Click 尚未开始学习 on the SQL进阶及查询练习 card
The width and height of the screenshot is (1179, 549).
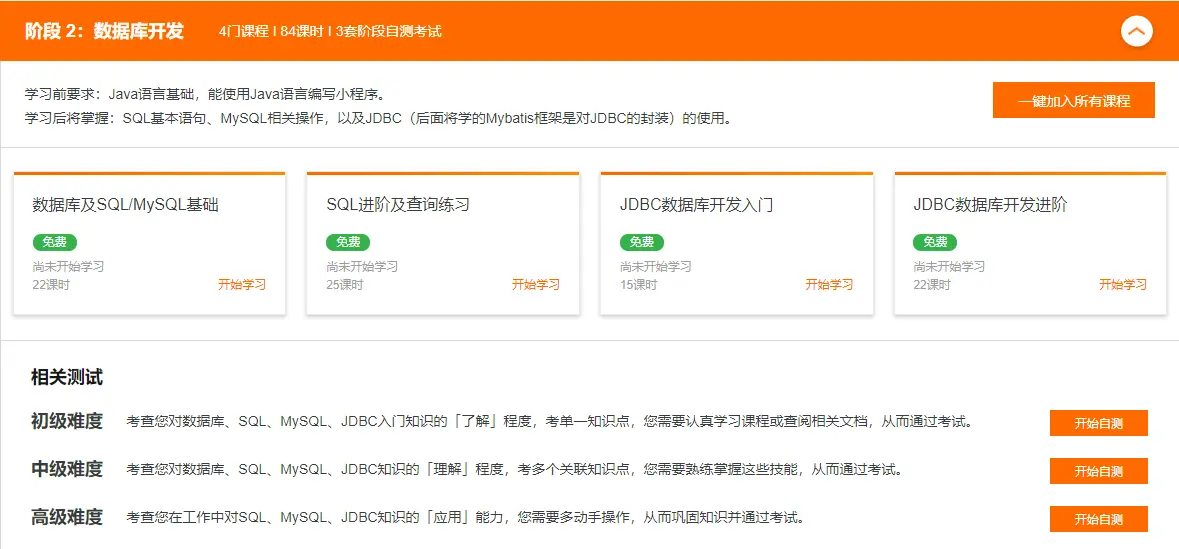pyautogui.click(x=362, y=267)
